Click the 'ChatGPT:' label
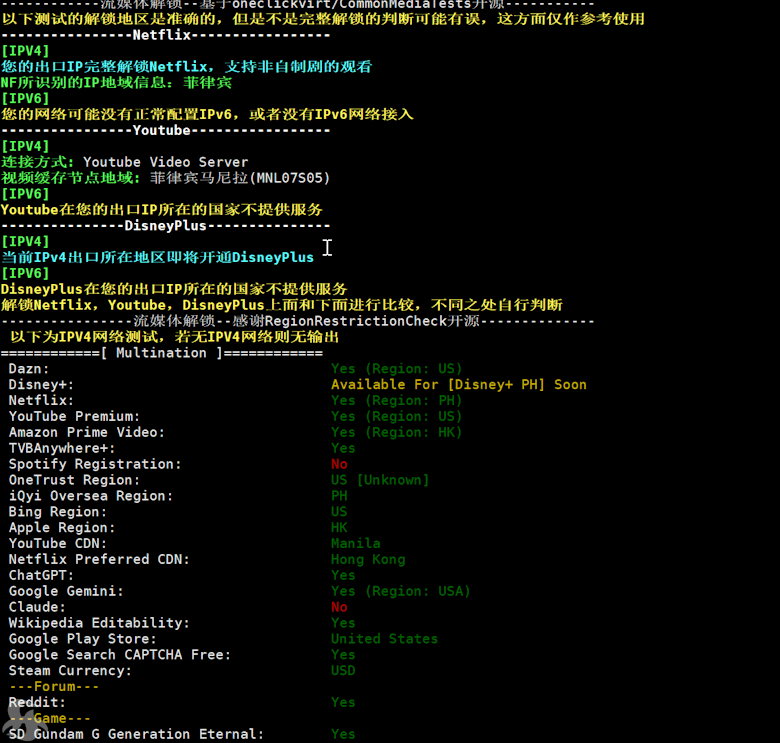The height and width of the screenshot is (743, 780). coord(41,575)
